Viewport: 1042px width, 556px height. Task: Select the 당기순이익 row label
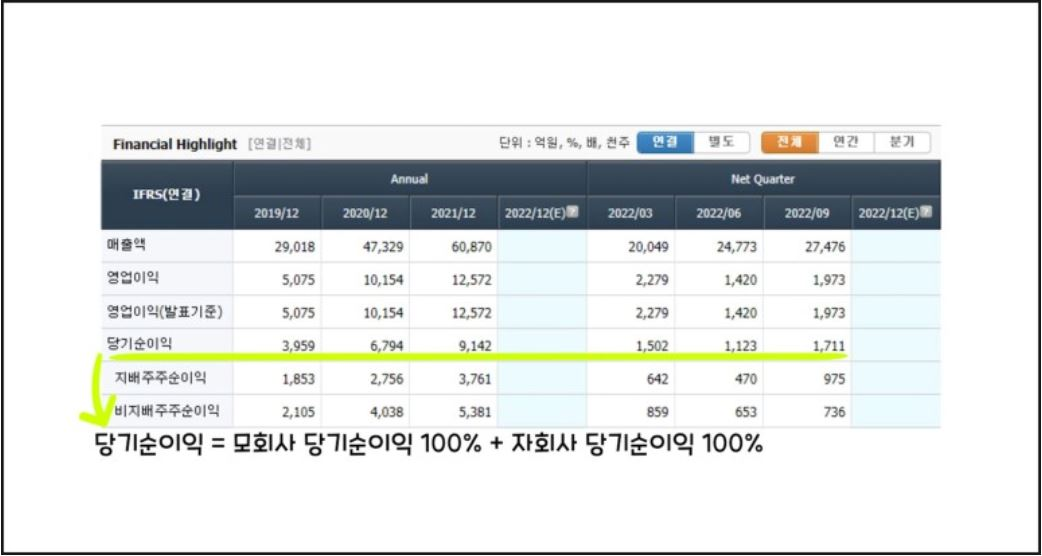pos(138,343)
